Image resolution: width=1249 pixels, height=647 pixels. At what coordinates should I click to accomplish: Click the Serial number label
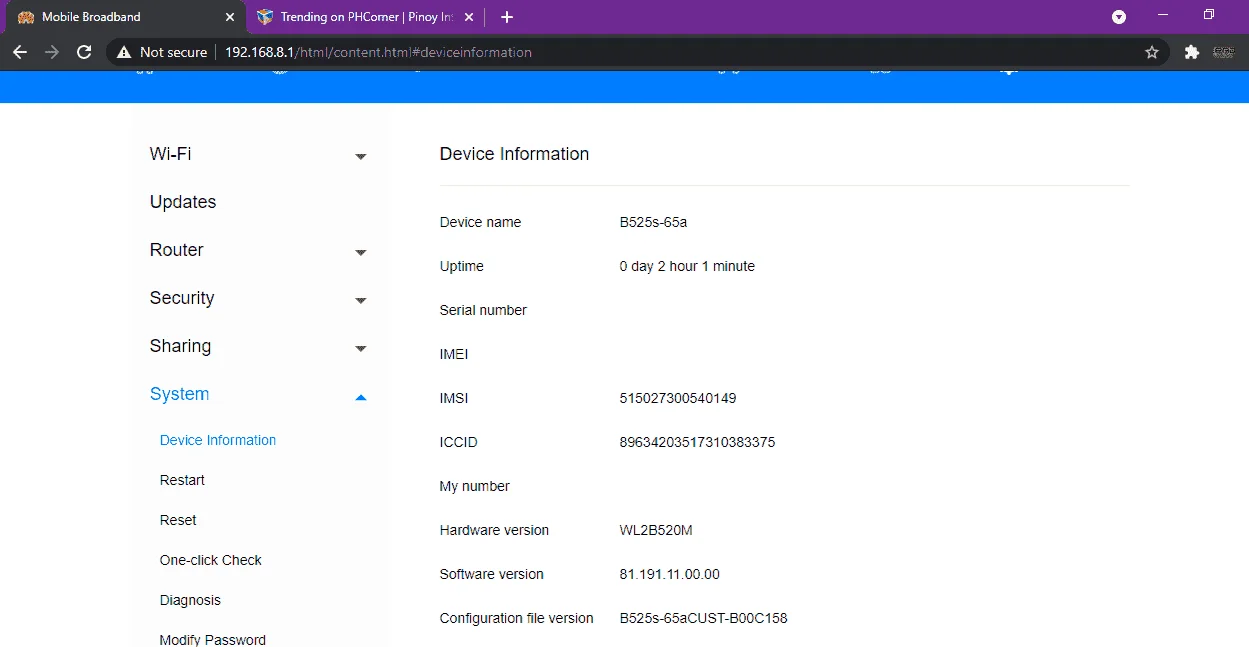[x=483, y=310]
